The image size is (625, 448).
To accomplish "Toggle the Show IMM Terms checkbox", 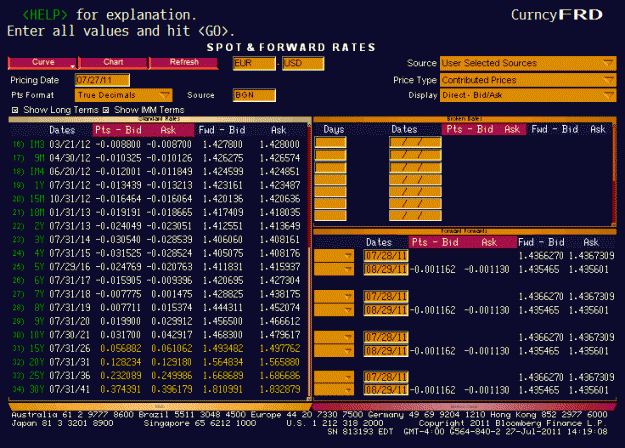I will [x=106, y=110].
